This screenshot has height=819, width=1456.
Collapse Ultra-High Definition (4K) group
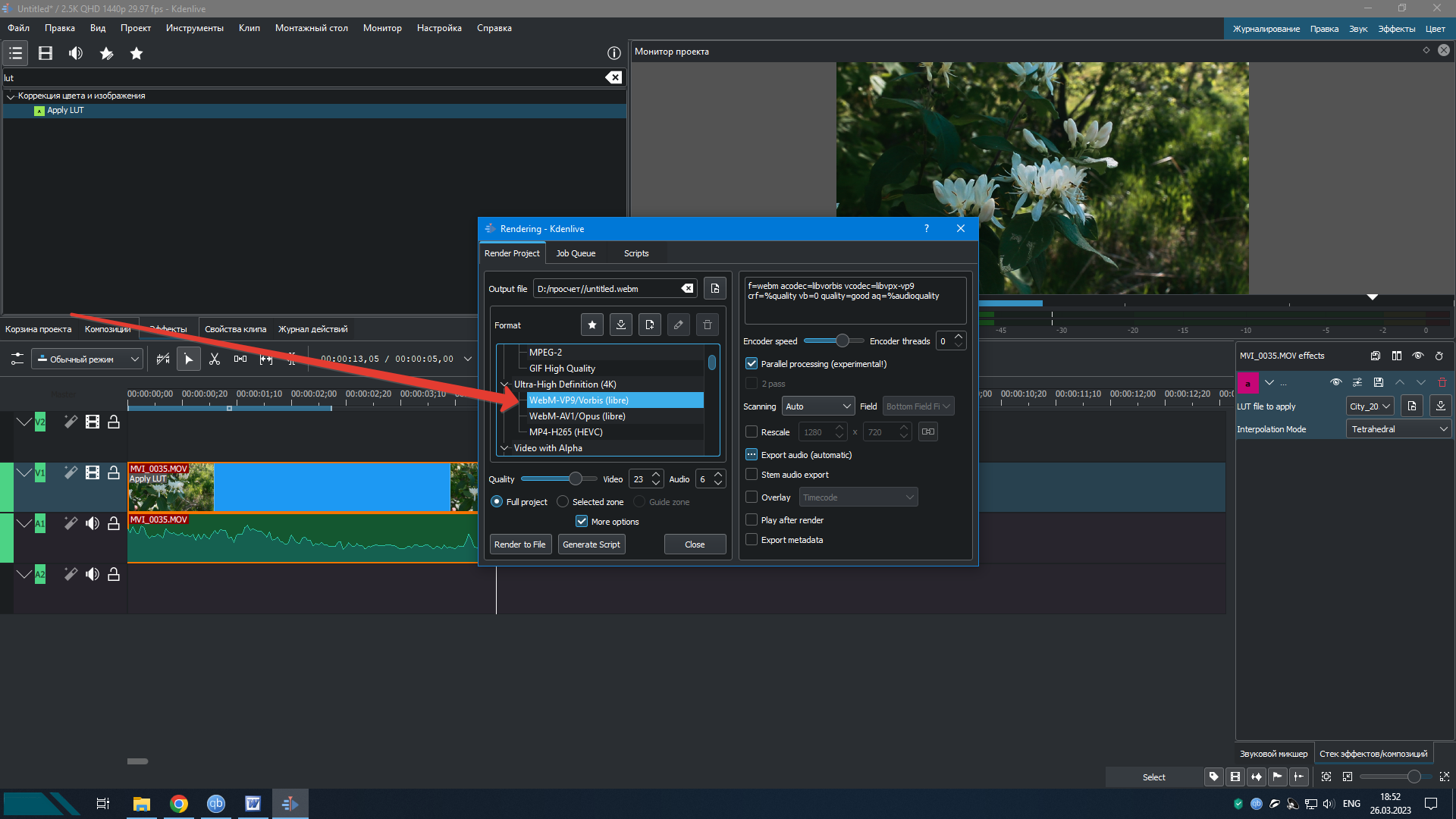pos(505,384)
